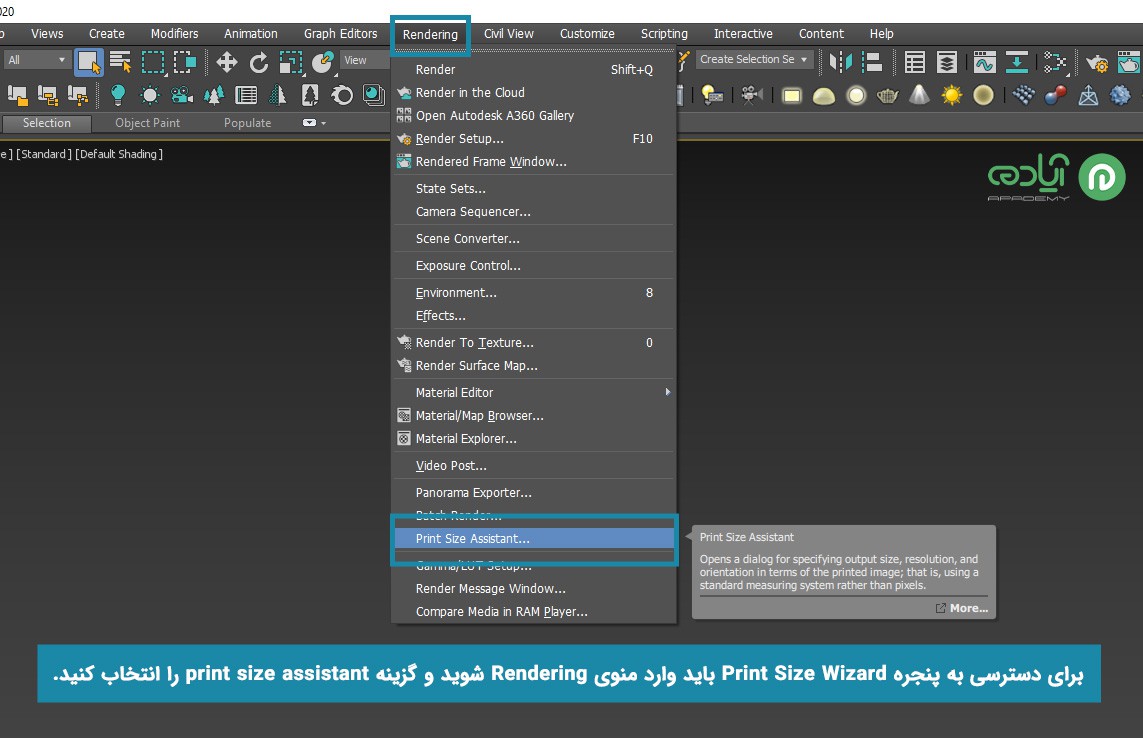The width and height of the screenshot is (1143, 738).
Task: Open the Graph Editors menu
Action: click(340, 34)
